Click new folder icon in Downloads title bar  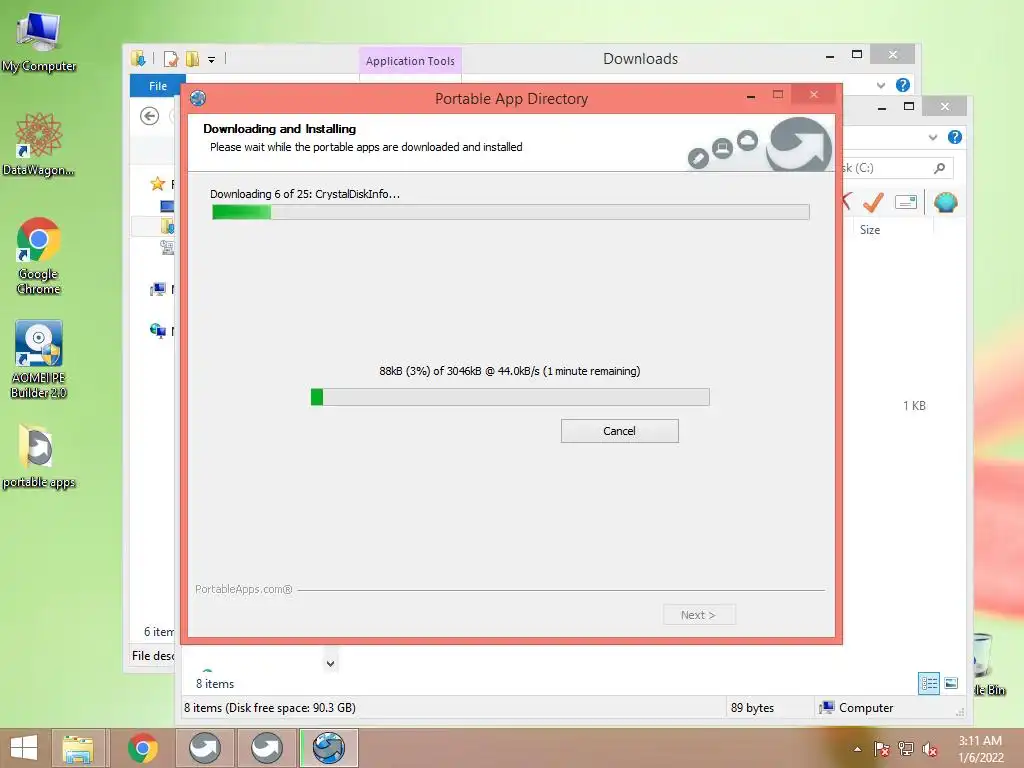coord(192,59)
